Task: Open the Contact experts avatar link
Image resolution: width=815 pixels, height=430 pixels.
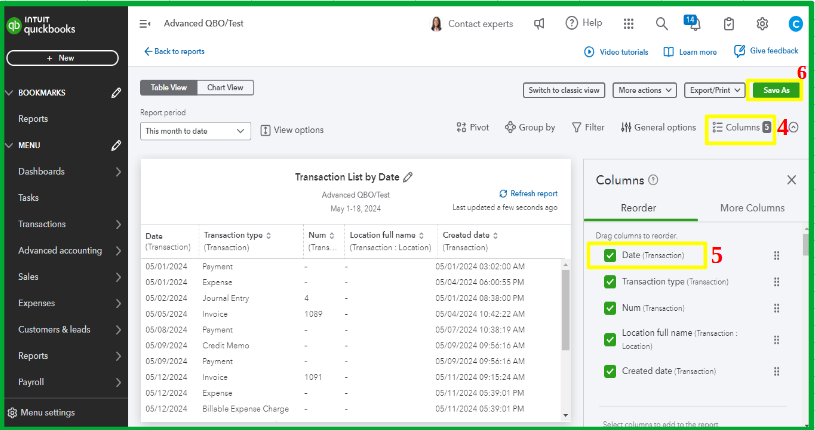Action: tap(471, 24)
